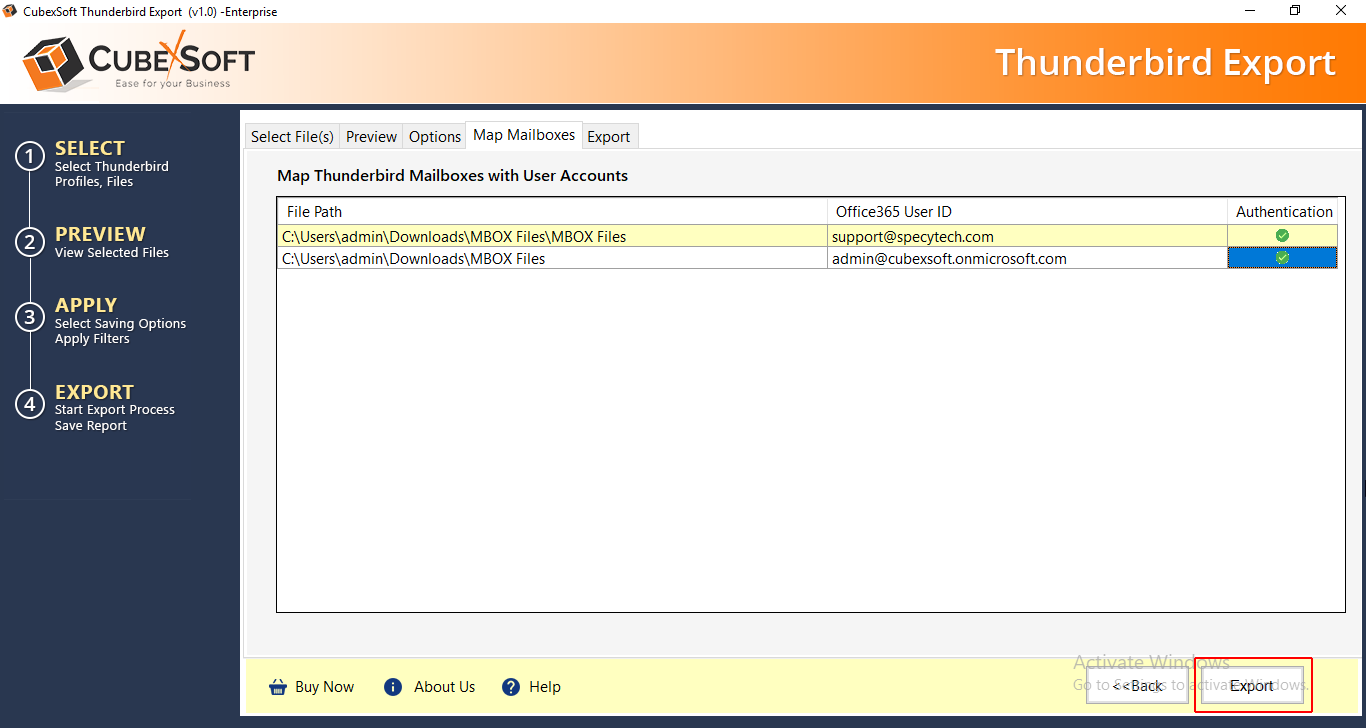Click step 4 circle icon for Export

30,404
